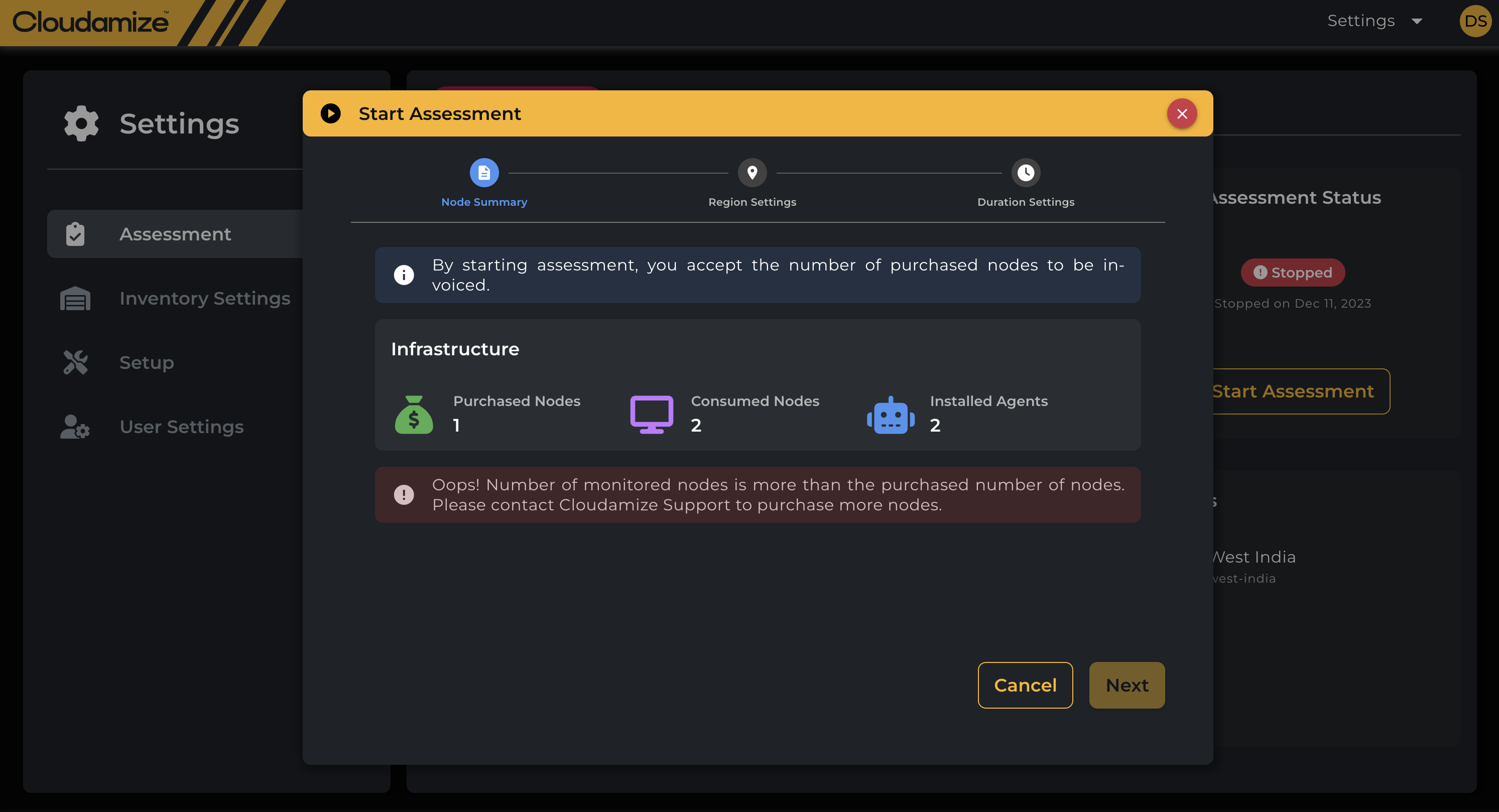The width and height of the screenshot is (1499, 812).
Task: Click the Consumed Nodes monitor icon
Action: tap(651, 414)
